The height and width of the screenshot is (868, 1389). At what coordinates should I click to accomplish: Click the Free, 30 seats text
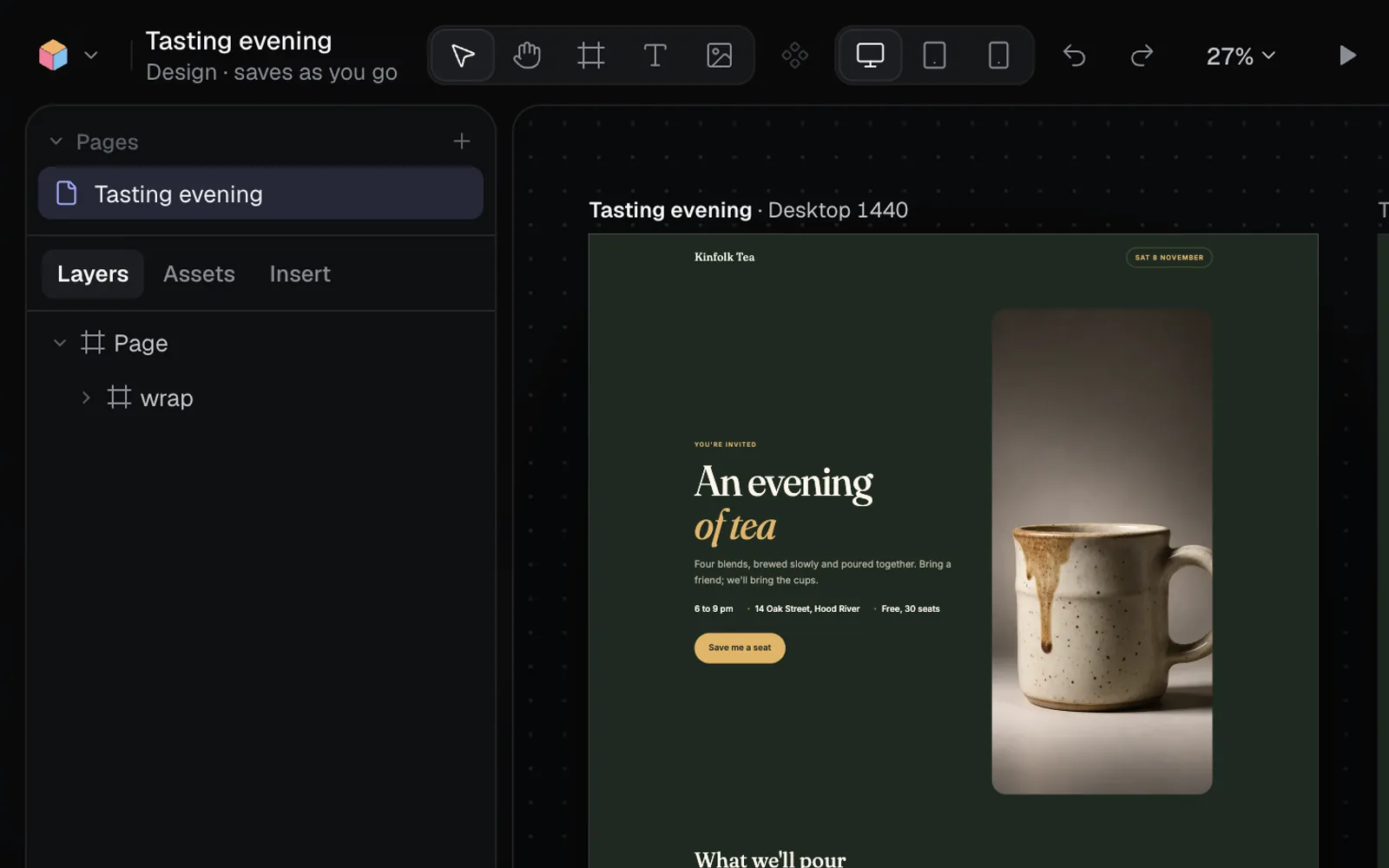point(911,609)
